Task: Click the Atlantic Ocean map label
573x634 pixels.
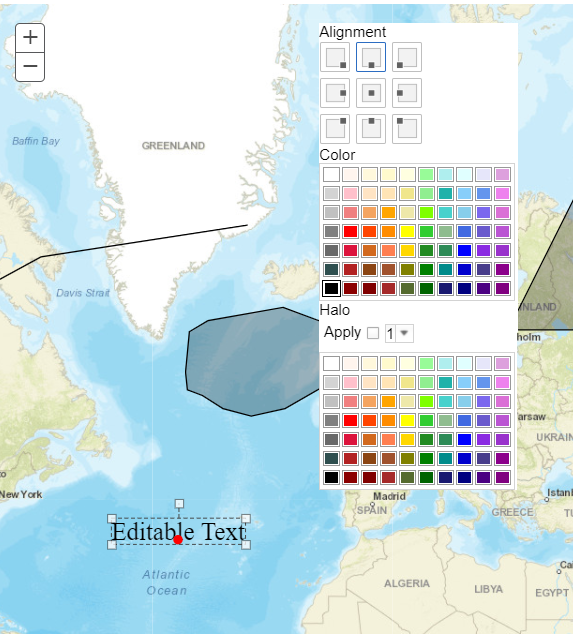Action: tap(166, 582)
